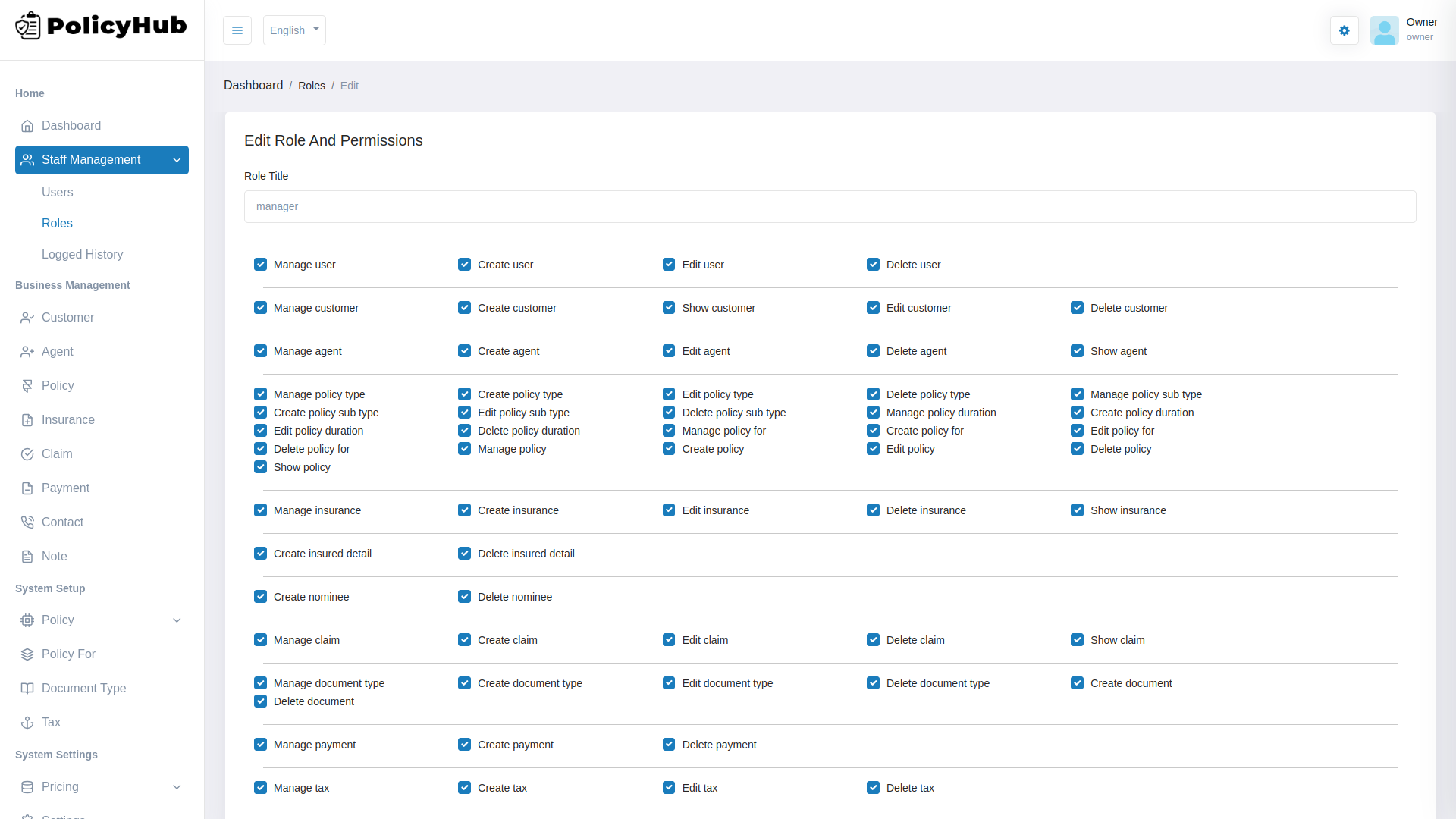Select the Dashboard home icon in sidebar
The height and width of the screenshot is (819, 1456).
(27, 126)
